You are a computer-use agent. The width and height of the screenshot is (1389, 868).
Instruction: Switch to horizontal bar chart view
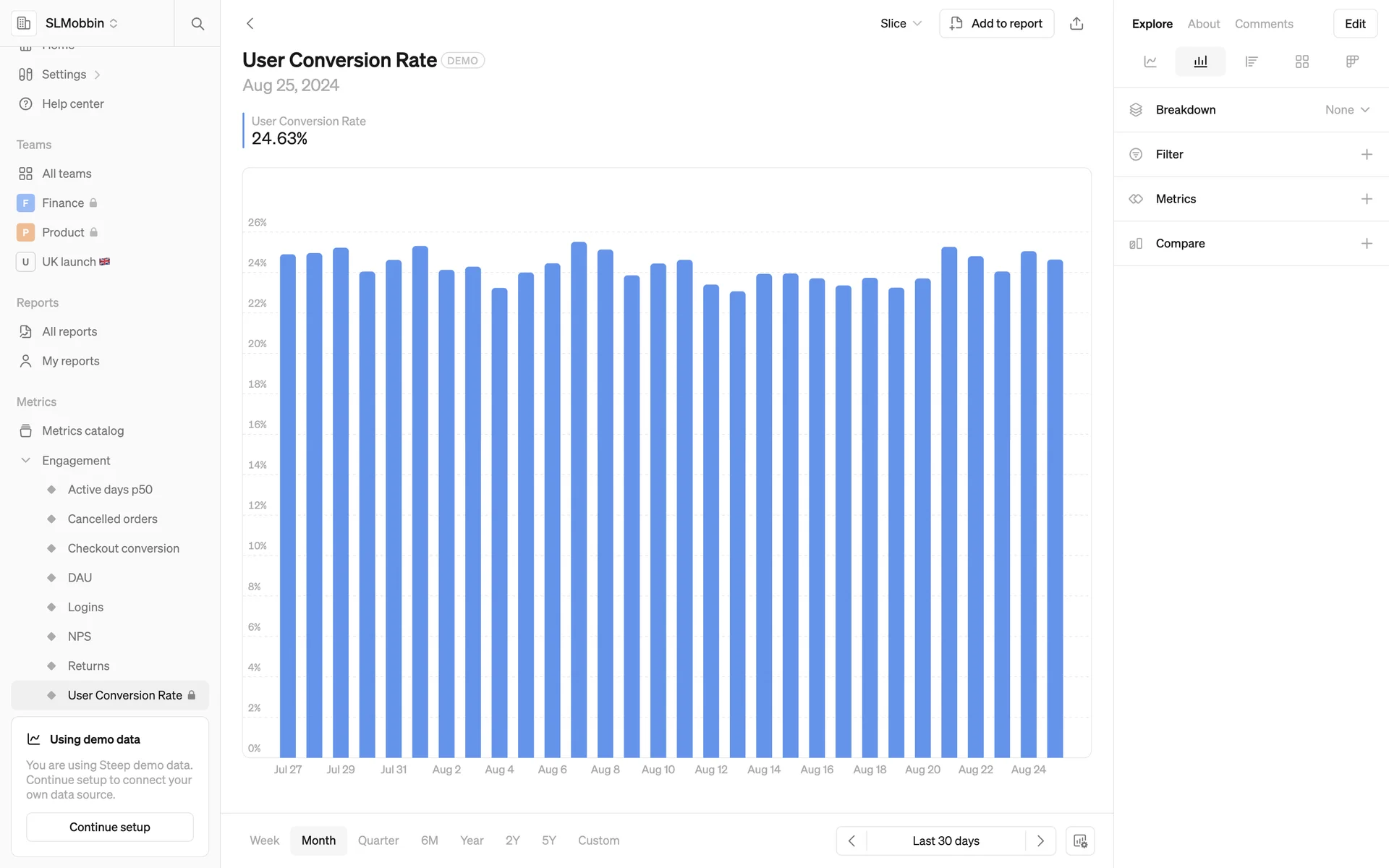coord(1251,61)
